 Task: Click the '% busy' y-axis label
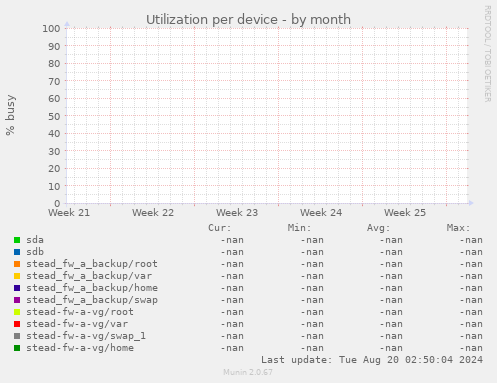coord(10,115)
